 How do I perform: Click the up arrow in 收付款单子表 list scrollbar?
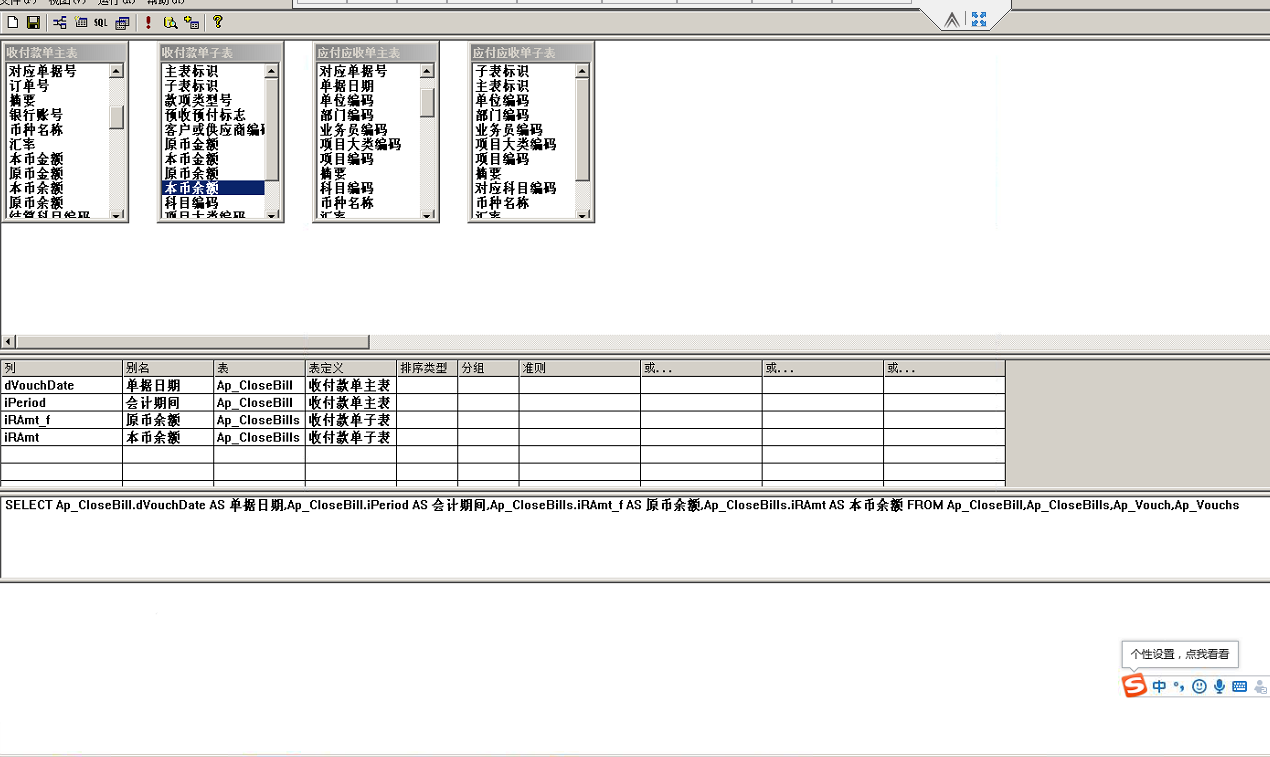[272, 71]
